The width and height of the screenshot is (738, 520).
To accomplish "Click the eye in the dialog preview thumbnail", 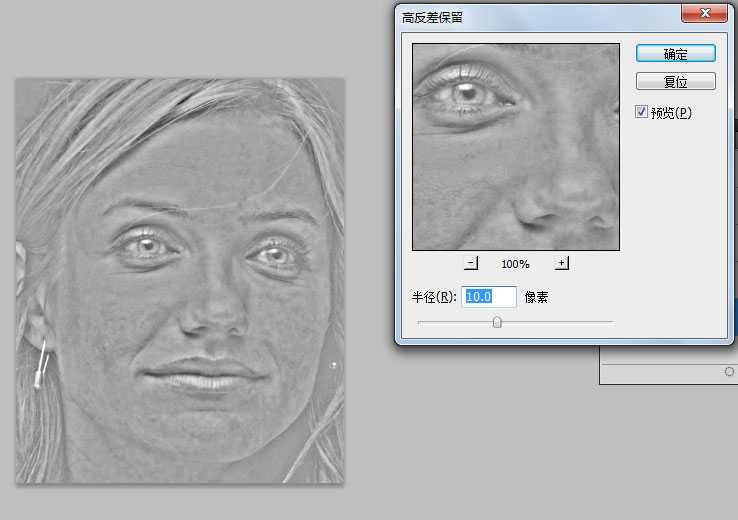I will point(466,92).
